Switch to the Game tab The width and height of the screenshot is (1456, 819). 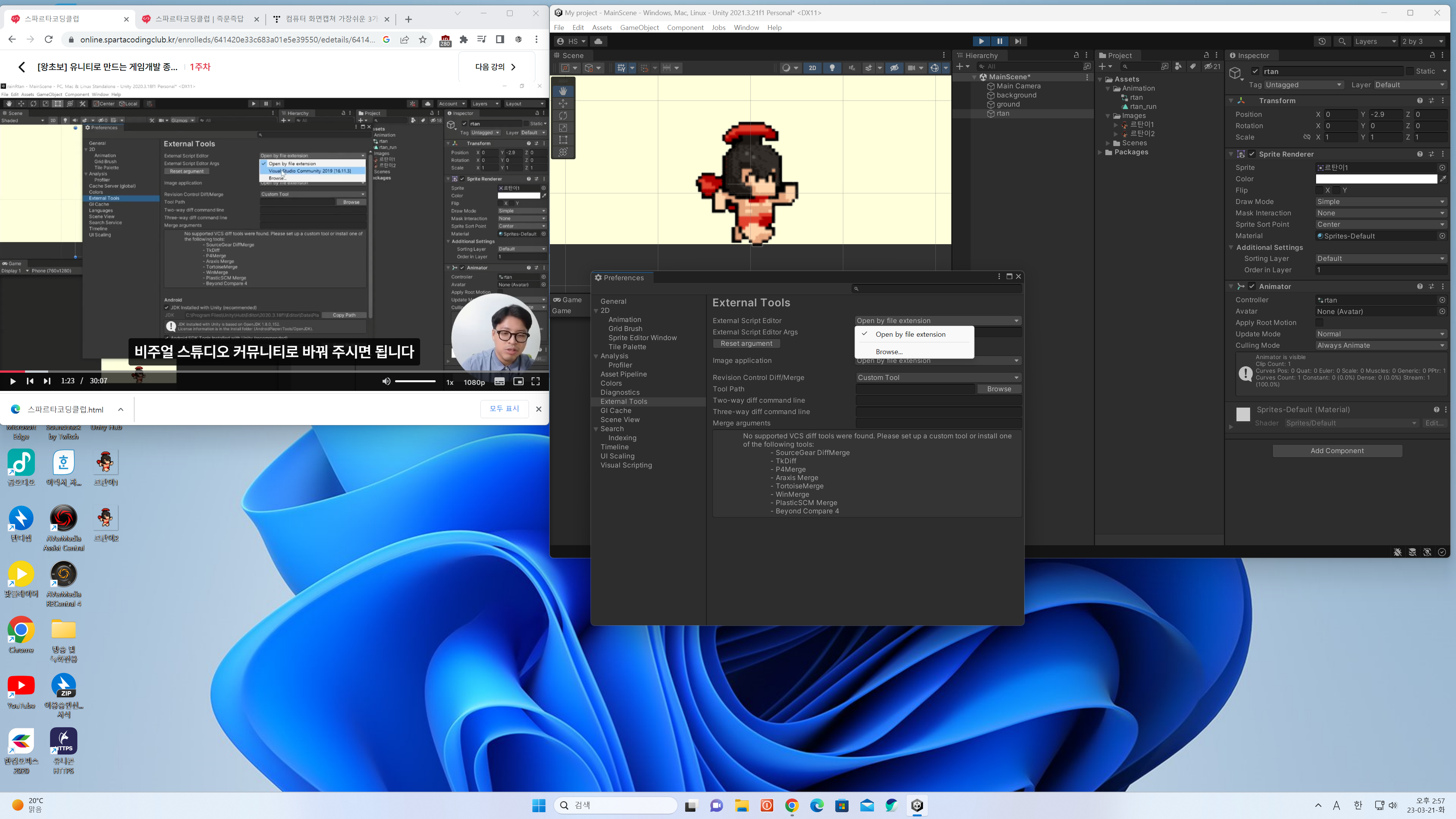[568, 300]
